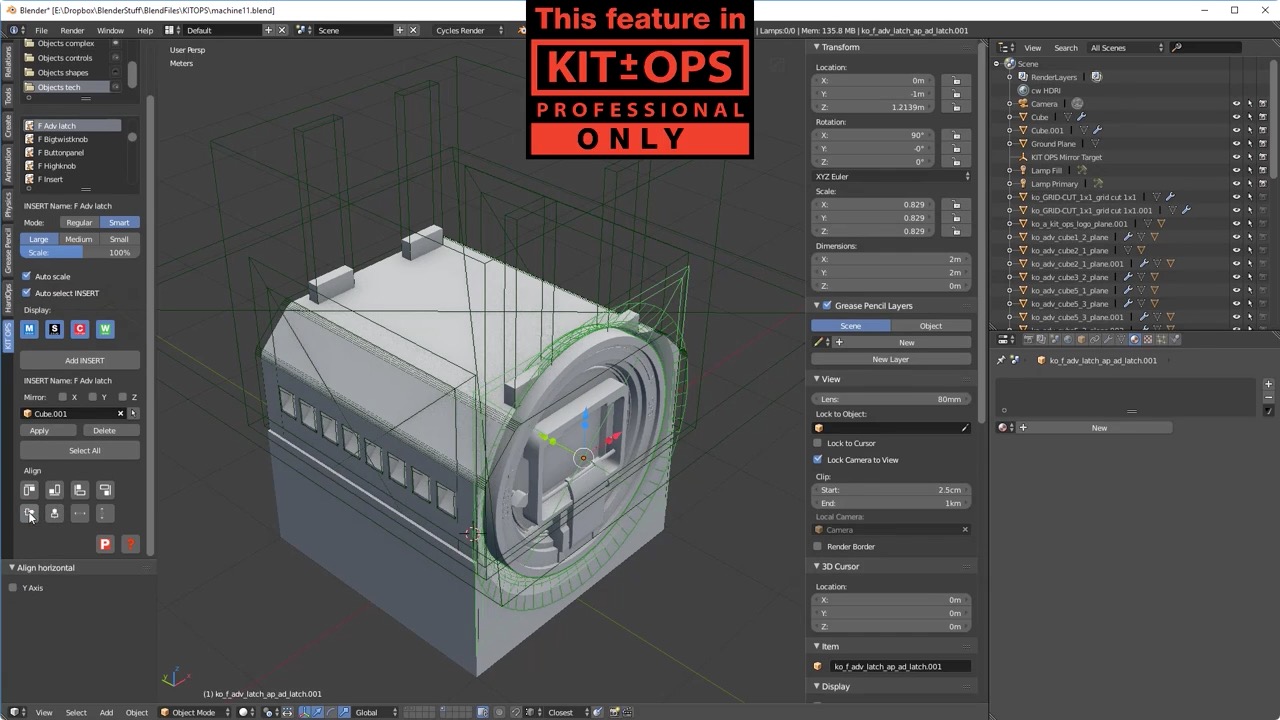Click the 3D manipulator translate arrow icon
The height and width of the screenshot is (720, 1280).
tap(317, 712)
